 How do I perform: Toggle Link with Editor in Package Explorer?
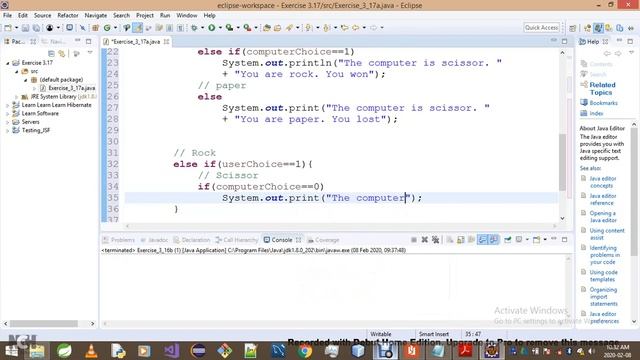click(62, 53)
